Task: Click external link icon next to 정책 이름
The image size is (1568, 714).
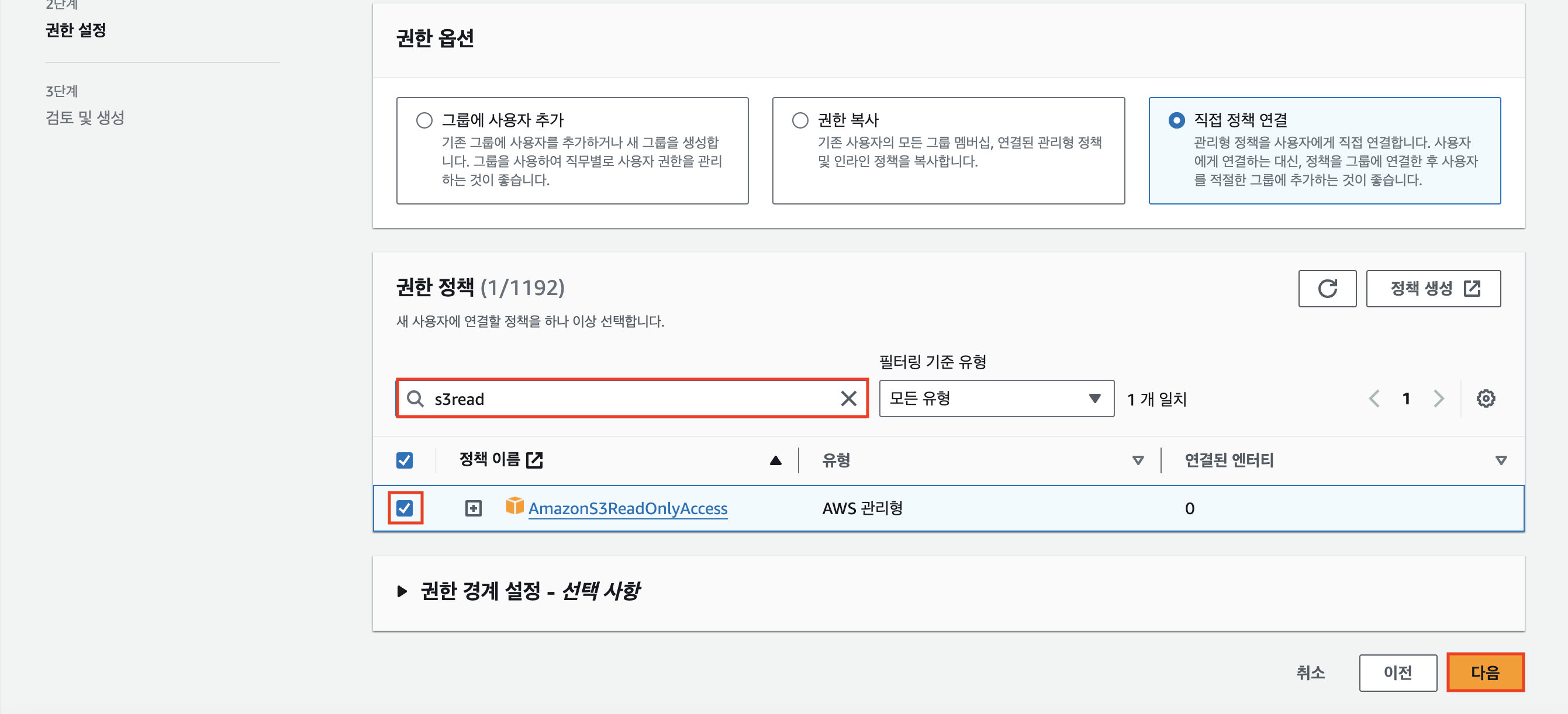Action: pyautogui.click(x=534, y=460)
